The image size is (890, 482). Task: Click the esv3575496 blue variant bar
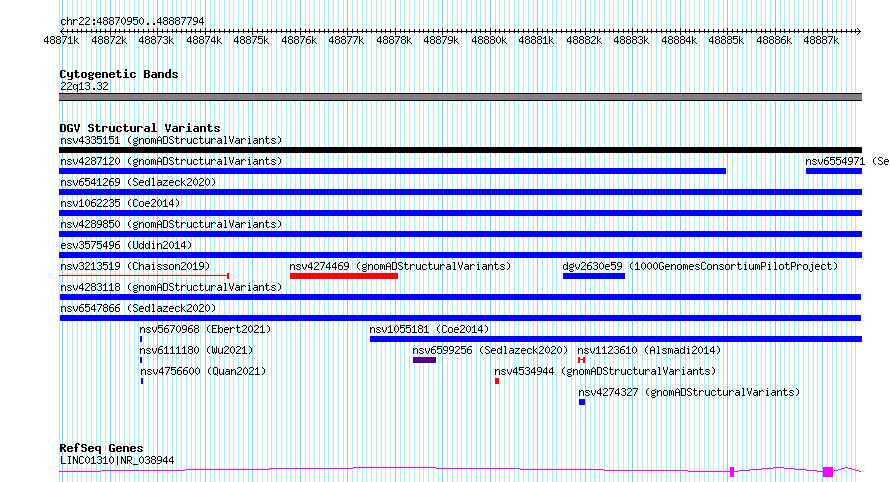point(460,255)
